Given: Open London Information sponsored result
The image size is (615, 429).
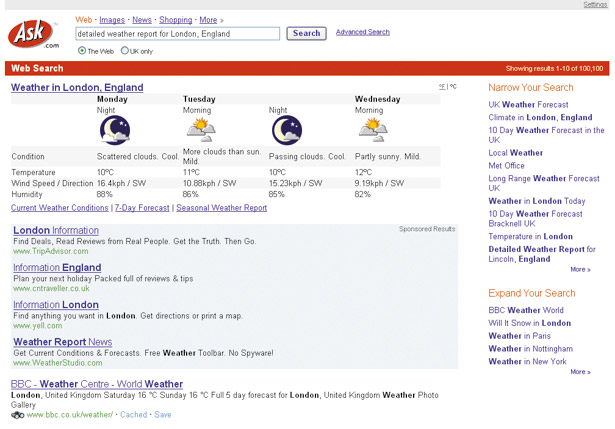Looking at the screenshot, I should 56,230.
